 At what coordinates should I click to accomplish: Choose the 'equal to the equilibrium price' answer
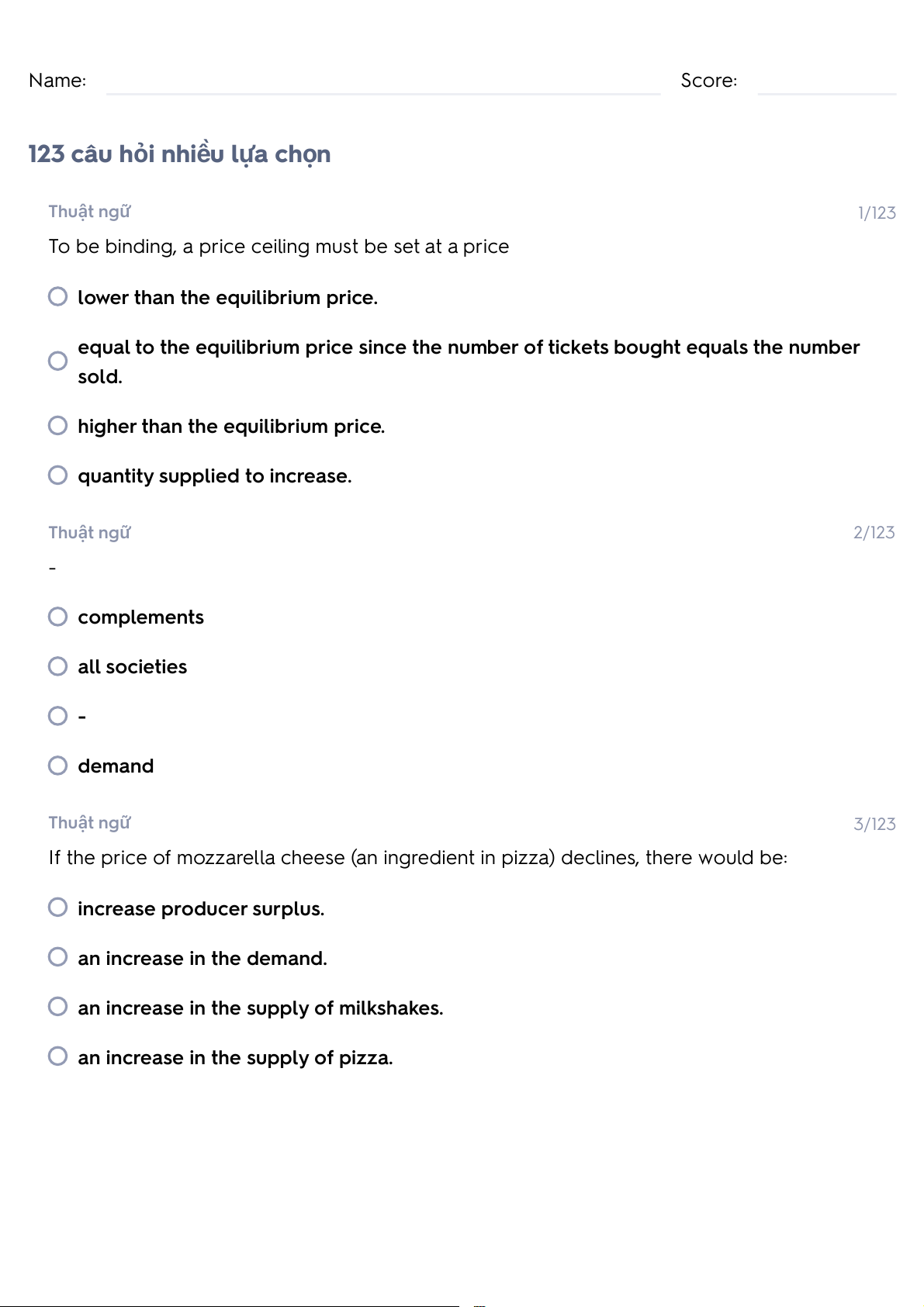pos(58,361)
